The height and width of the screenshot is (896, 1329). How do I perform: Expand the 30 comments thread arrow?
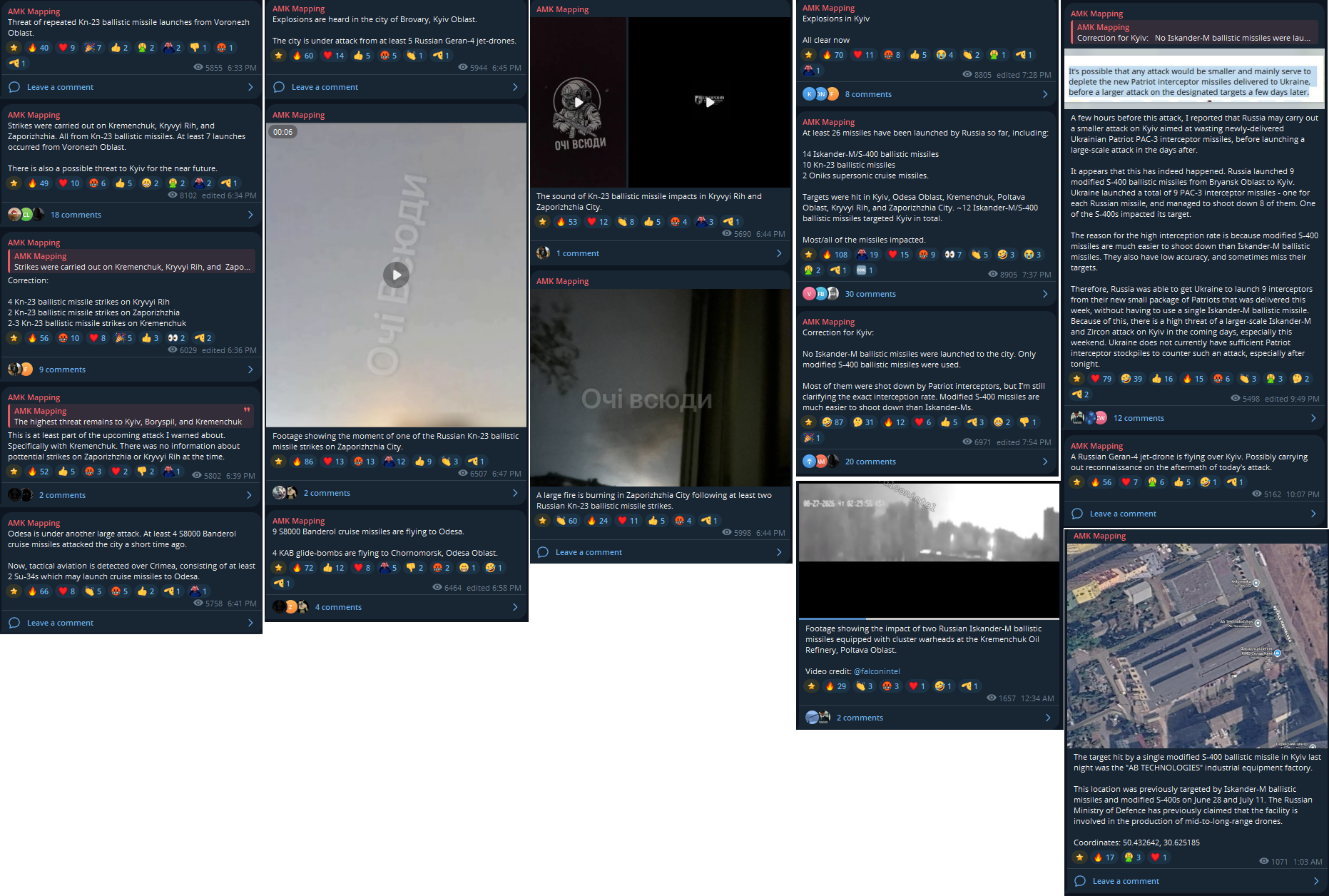click(x=1045, y=294)
